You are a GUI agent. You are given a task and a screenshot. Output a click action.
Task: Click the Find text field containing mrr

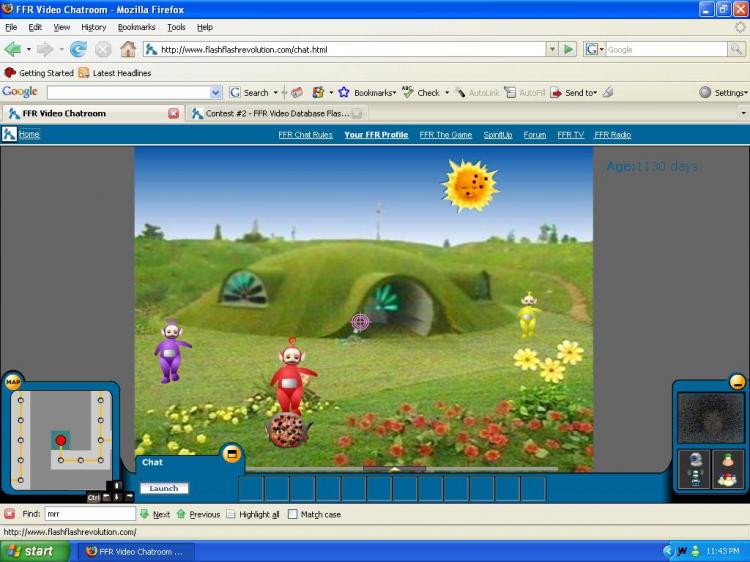90,514
